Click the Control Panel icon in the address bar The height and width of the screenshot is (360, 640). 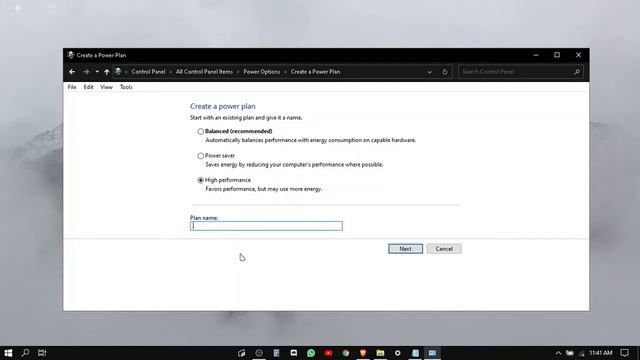tap(118, 72)
